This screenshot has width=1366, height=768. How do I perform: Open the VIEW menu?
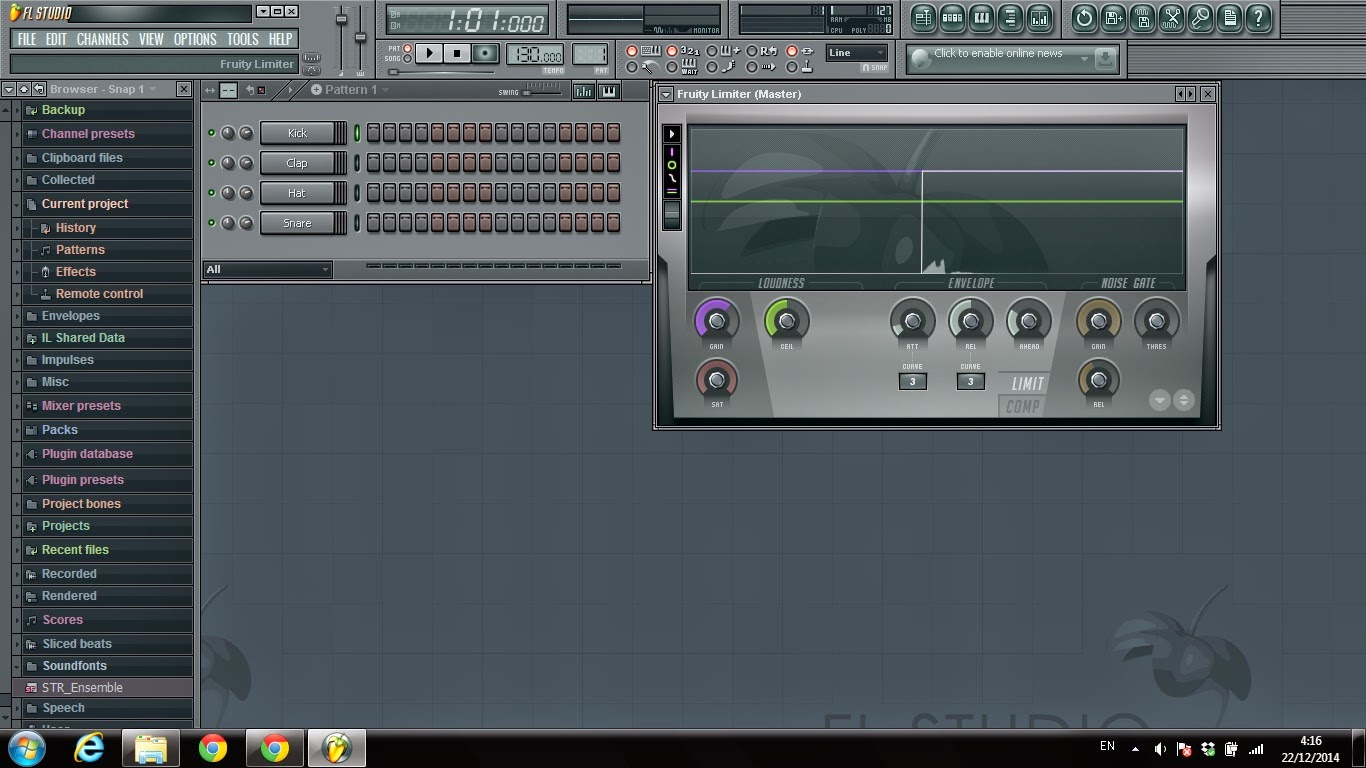(151, 39)
